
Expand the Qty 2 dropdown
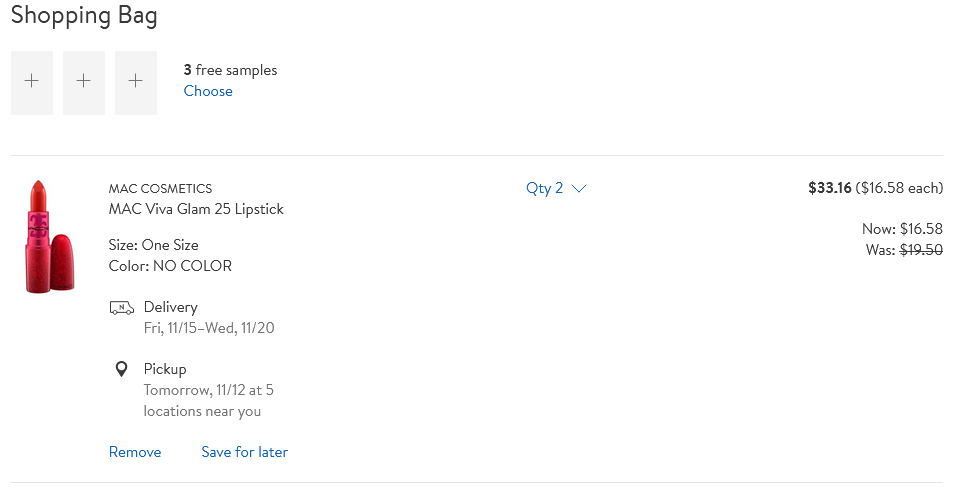point(556,188)
